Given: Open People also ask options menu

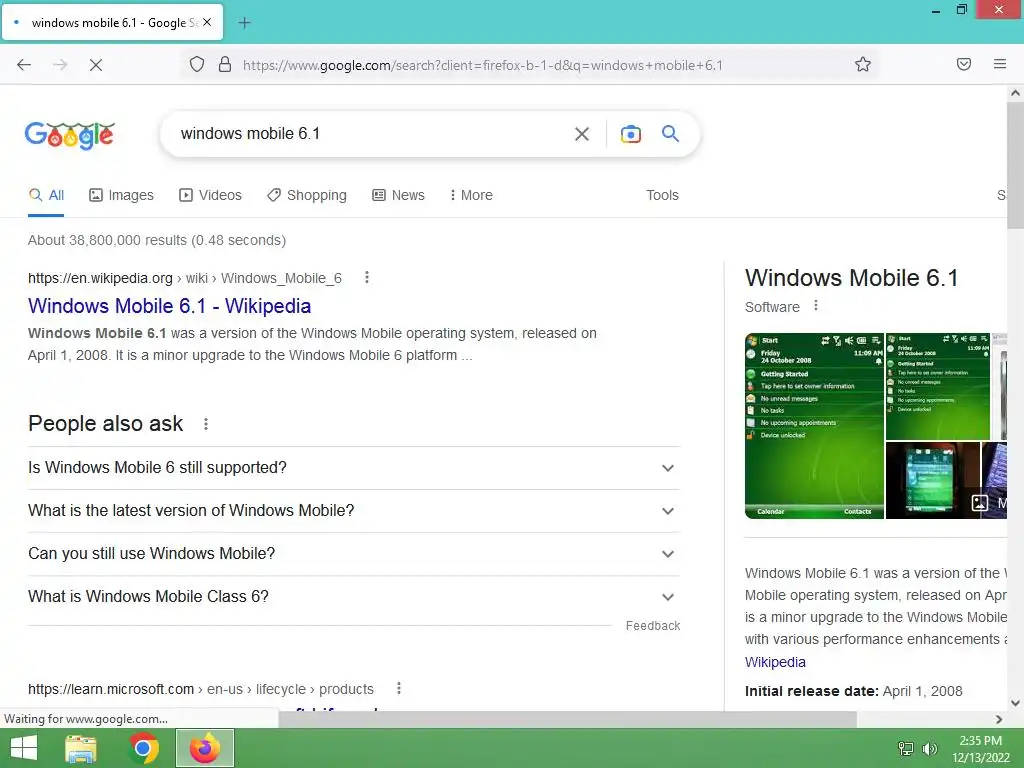Looking at the screenshot, I should (x=206, y=424).
